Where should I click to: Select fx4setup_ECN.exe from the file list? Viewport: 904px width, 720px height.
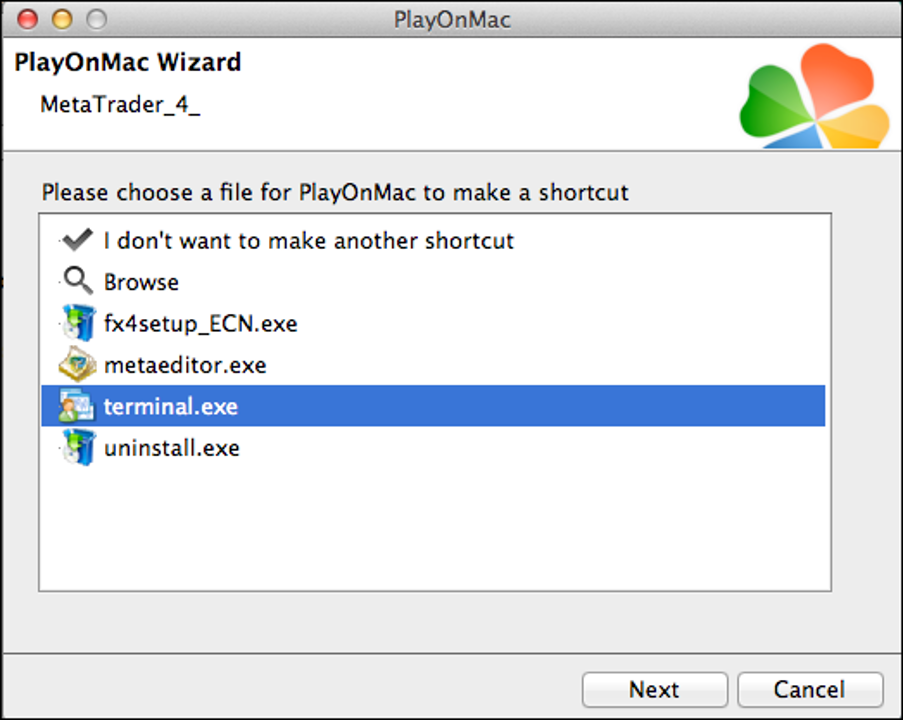200,324
